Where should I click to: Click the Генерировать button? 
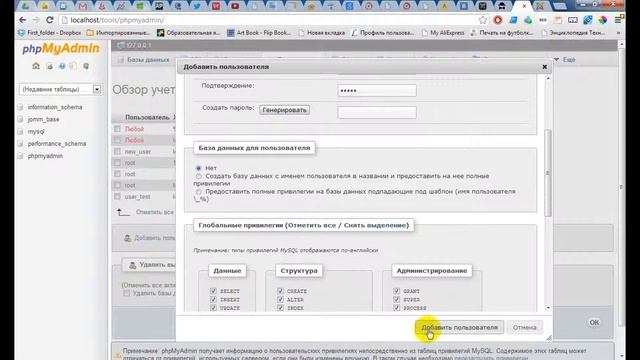284,110
